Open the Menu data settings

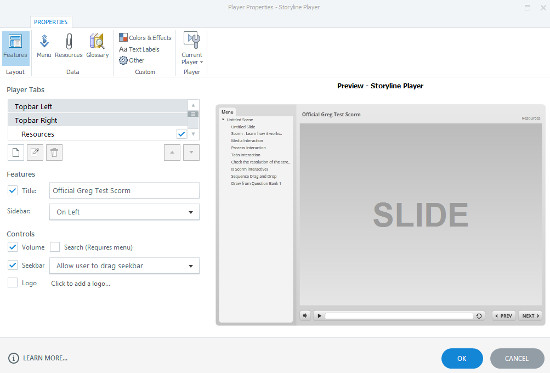tap(44, 46)
